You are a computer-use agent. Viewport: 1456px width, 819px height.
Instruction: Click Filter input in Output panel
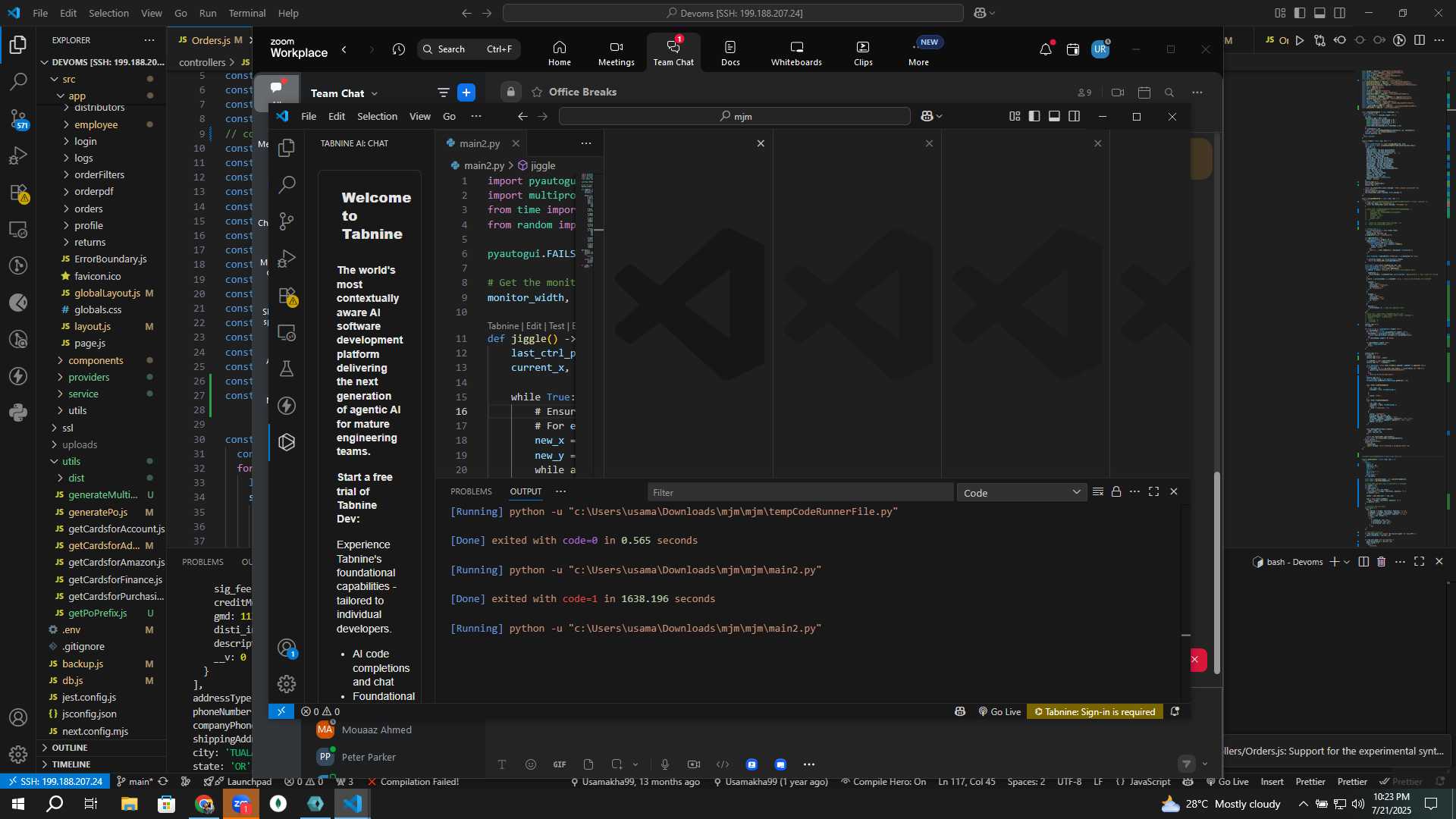click(x=800, y=493)
